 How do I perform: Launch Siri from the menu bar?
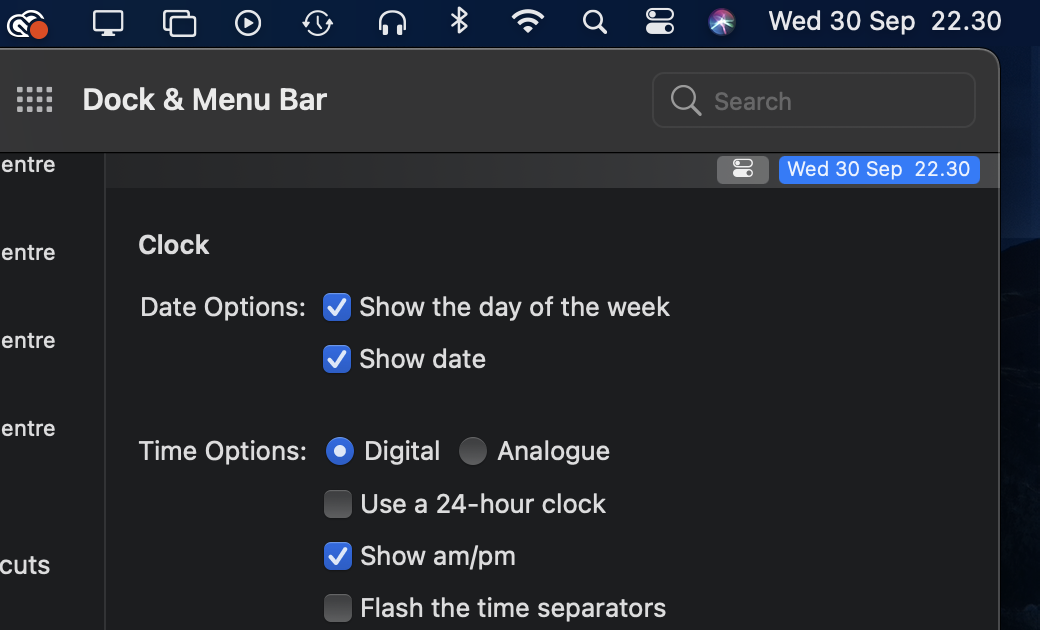tap(722, 23)
